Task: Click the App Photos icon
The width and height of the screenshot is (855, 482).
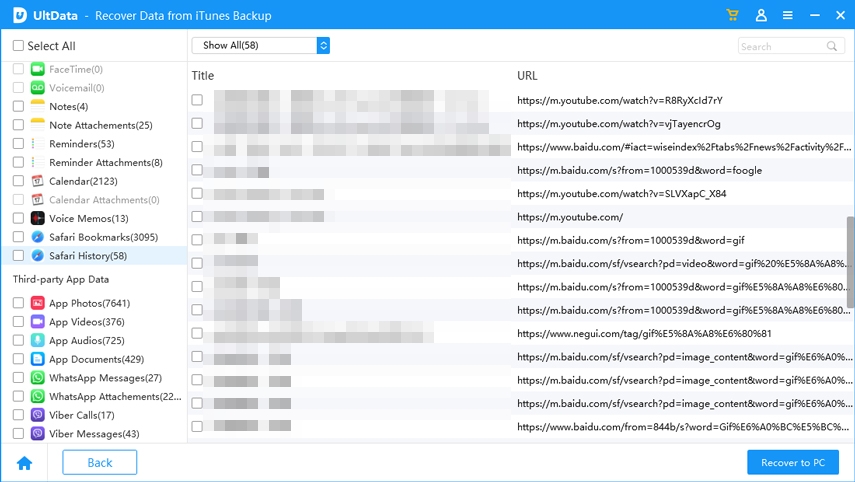Action: point(38,303)
